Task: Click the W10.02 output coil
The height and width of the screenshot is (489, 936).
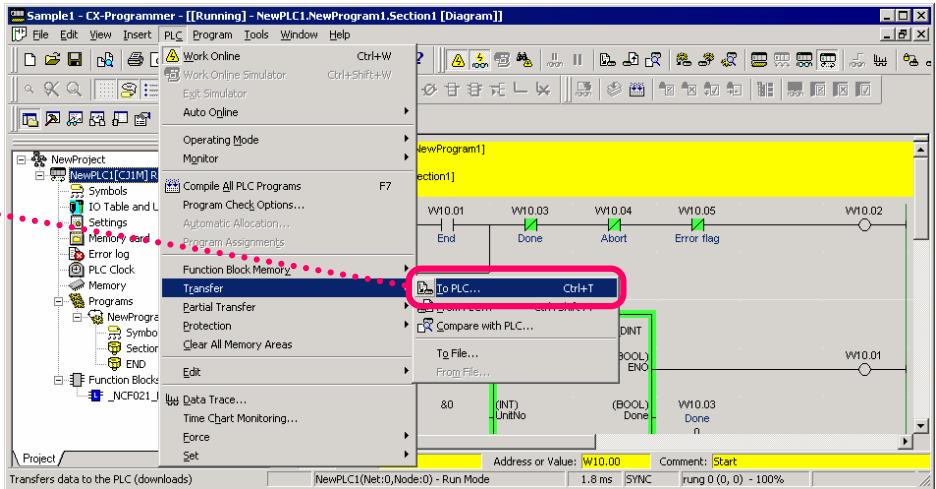Action: 864,225
